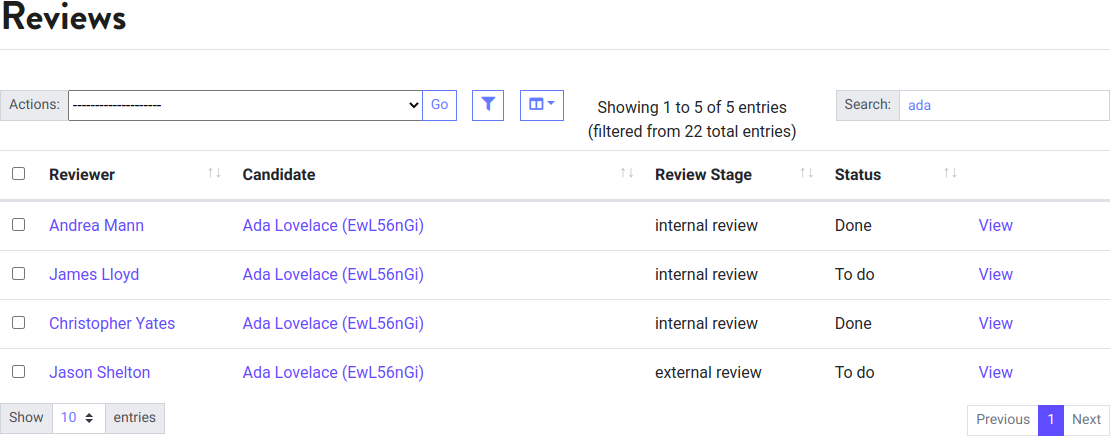This screenshot has width=1110, height=436.
Task: Sort by Review Stage column arrows
Action: point(806,174)
